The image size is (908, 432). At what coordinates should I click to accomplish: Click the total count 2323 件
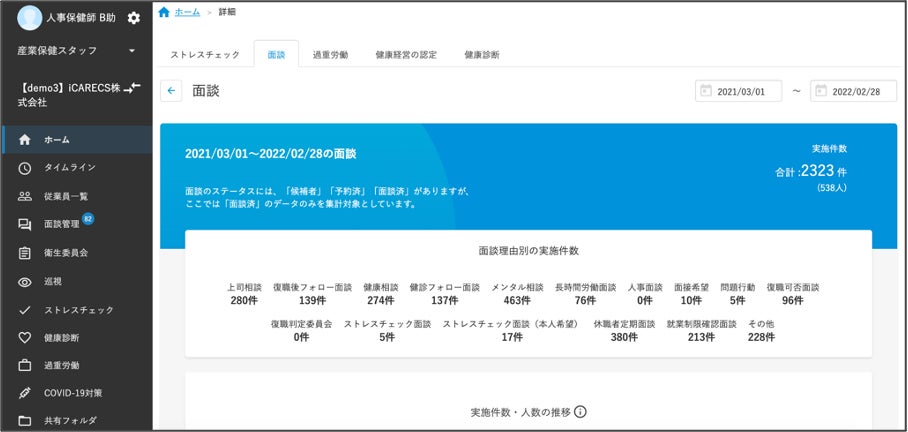pyautogui.click(x=811, y=171)
